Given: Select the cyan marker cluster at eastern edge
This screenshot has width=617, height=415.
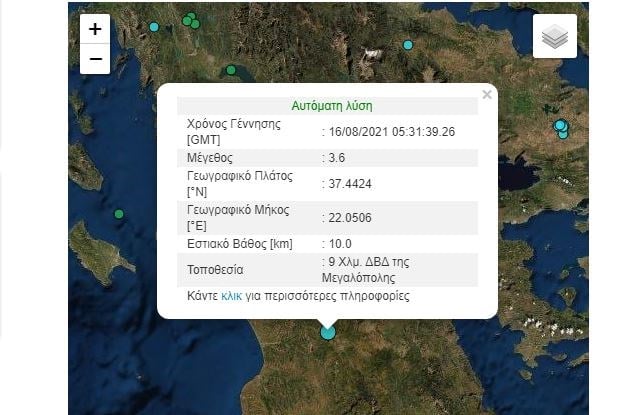Looking at the screenshot, I should (x=561, y=129).
